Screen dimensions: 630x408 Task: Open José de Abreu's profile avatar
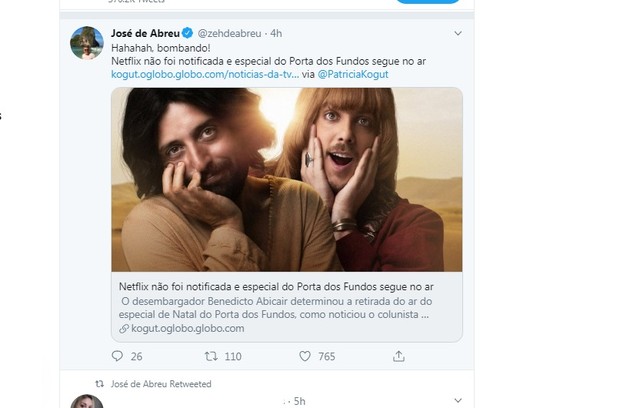coord(87,43)
